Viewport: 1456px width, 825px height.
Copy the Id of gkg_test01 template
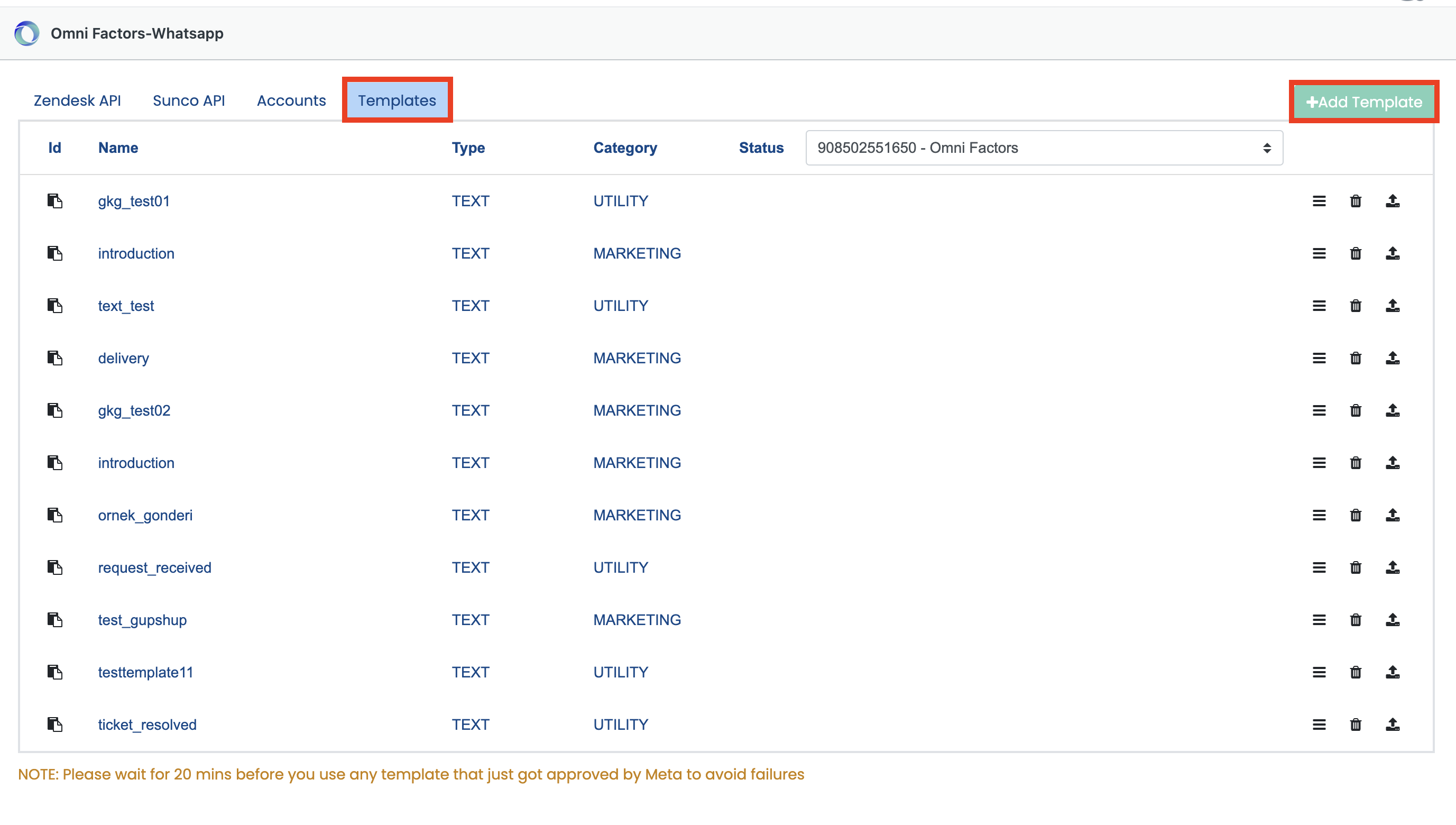coord(55,201)
